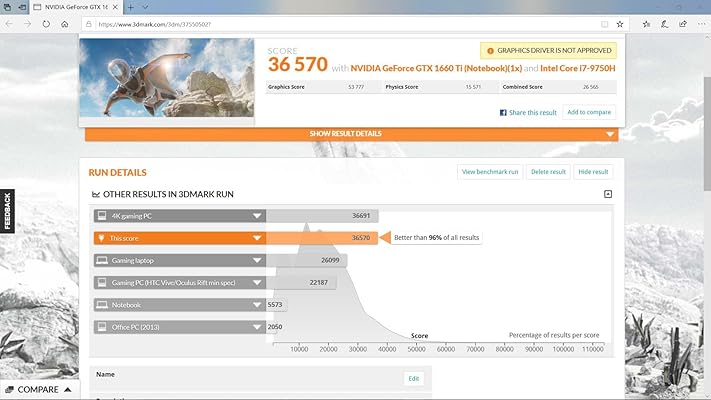711x400 pixels.
Task: Click the monitor icon on Office PC row
Action: [x=102, y=327]
